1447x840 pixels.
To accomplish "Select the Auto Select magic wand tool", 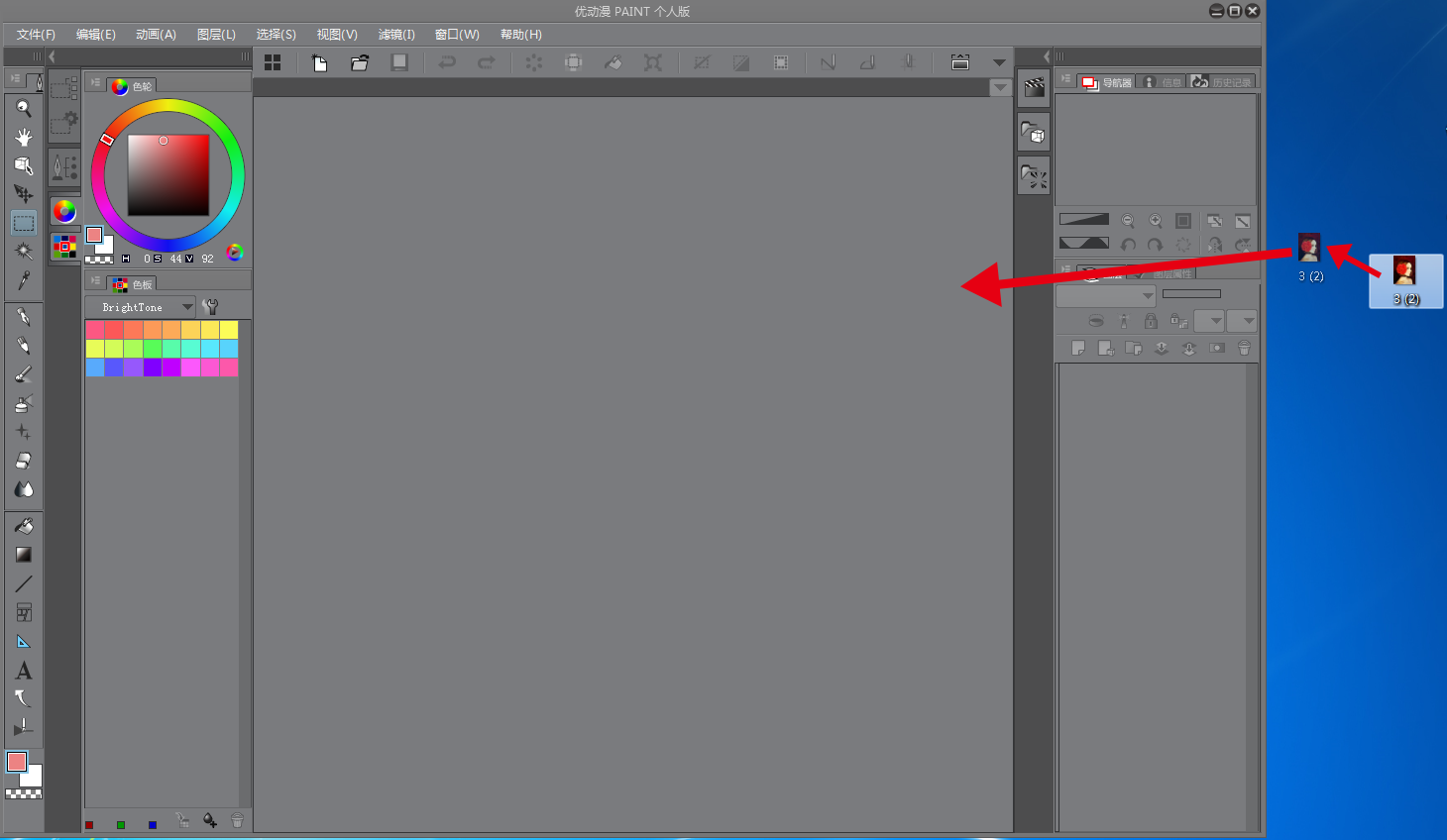I will (24, 252).
